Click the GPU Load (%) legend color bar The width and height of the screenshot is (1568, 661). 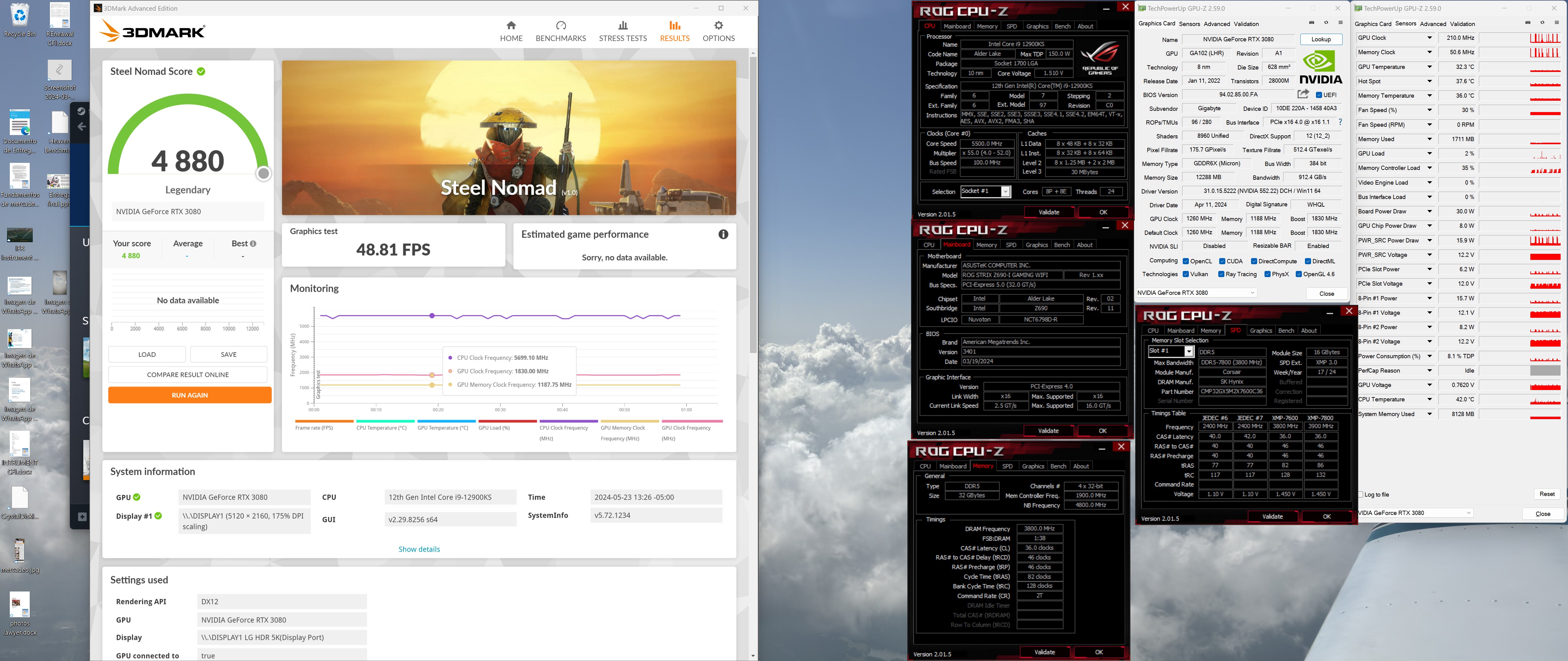point(507,421)
